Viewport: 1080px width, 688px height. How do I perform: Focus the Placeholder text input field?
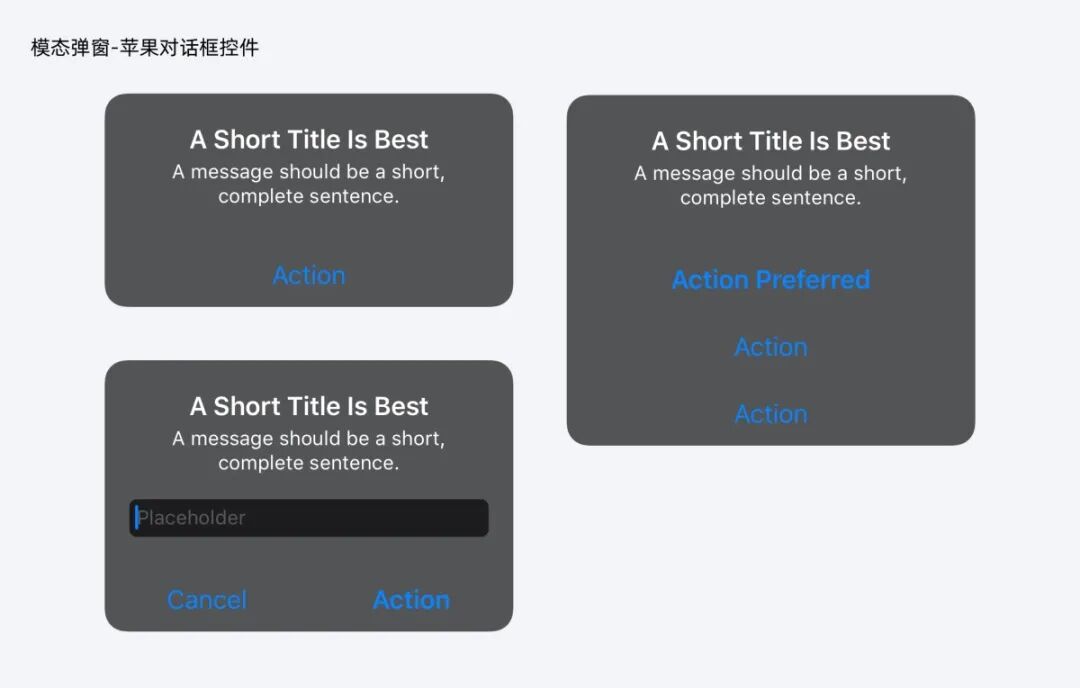309,518
